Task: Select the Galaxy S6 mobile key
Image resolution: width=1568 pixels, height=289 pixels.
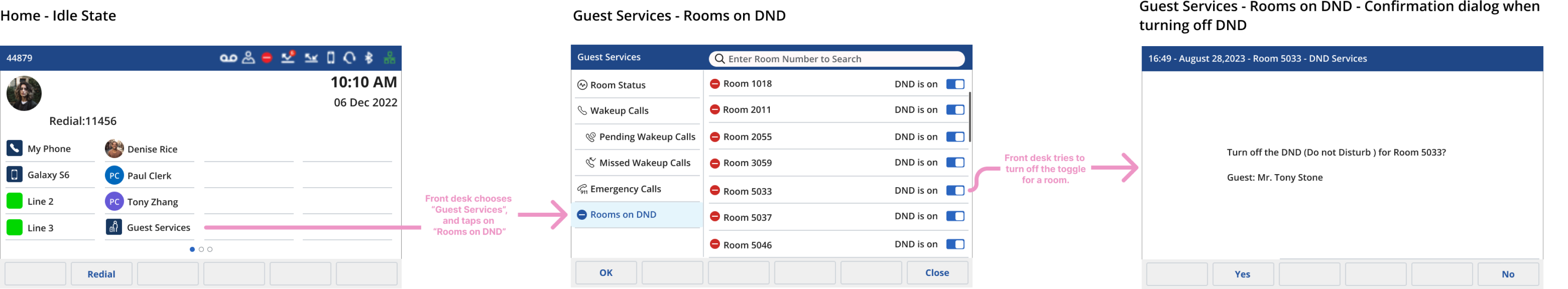Action: coord(49,175)
